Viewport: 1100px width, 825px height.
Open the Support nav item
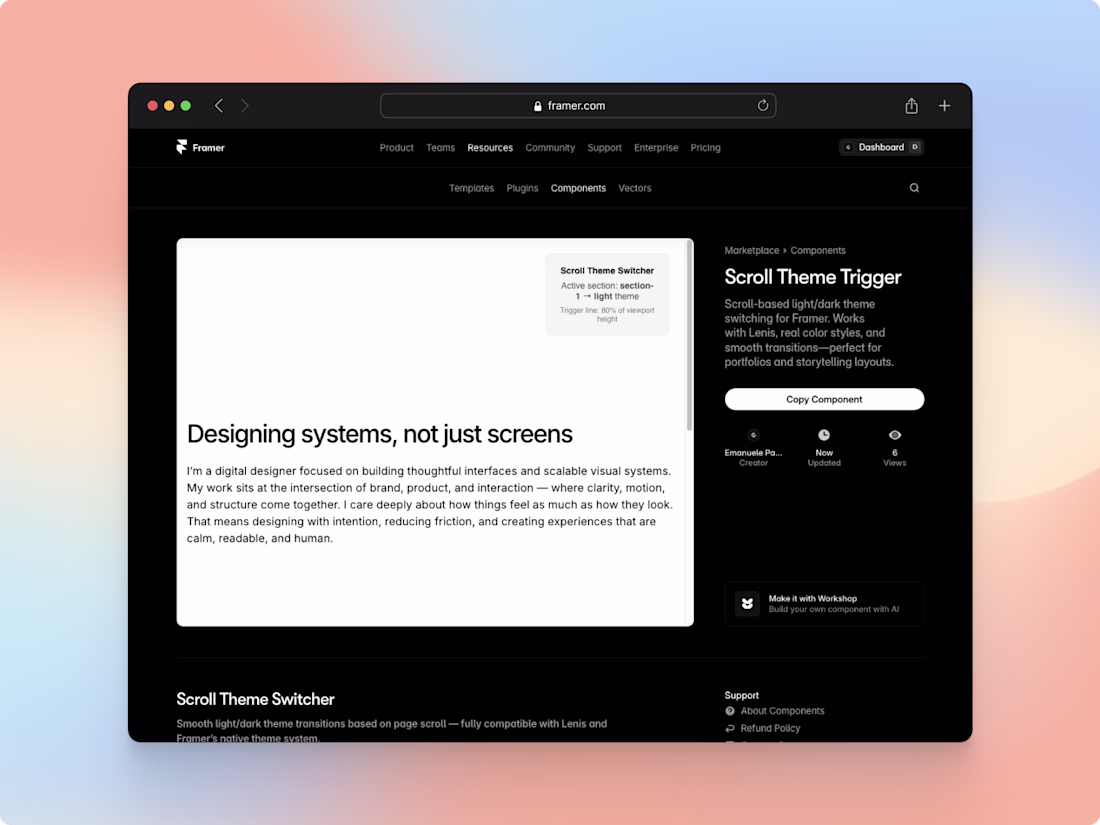604,147
